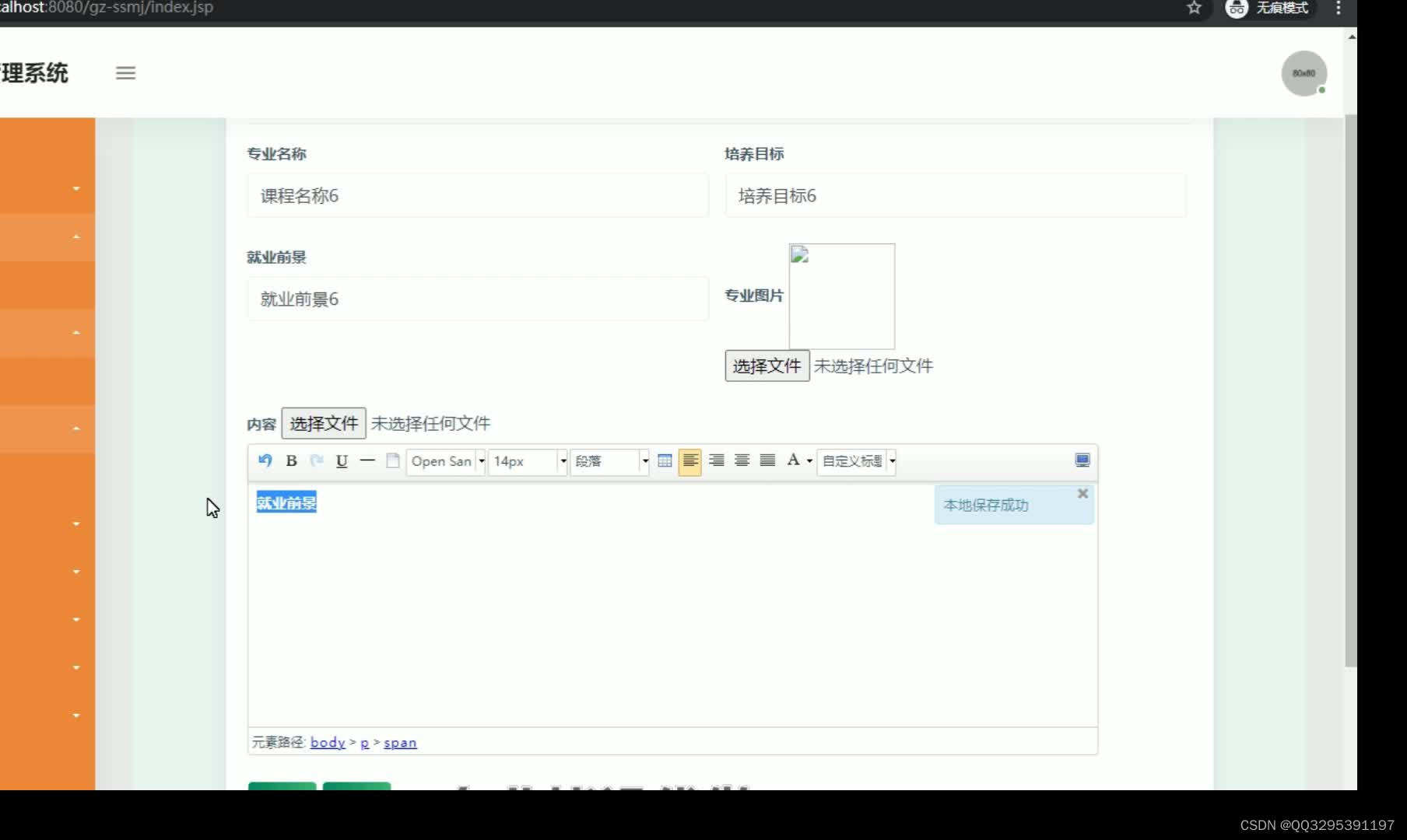This screenshot has height=840, width=1407.
Task: Click the page vertical scrollbar
Action: pos(1351,389)
